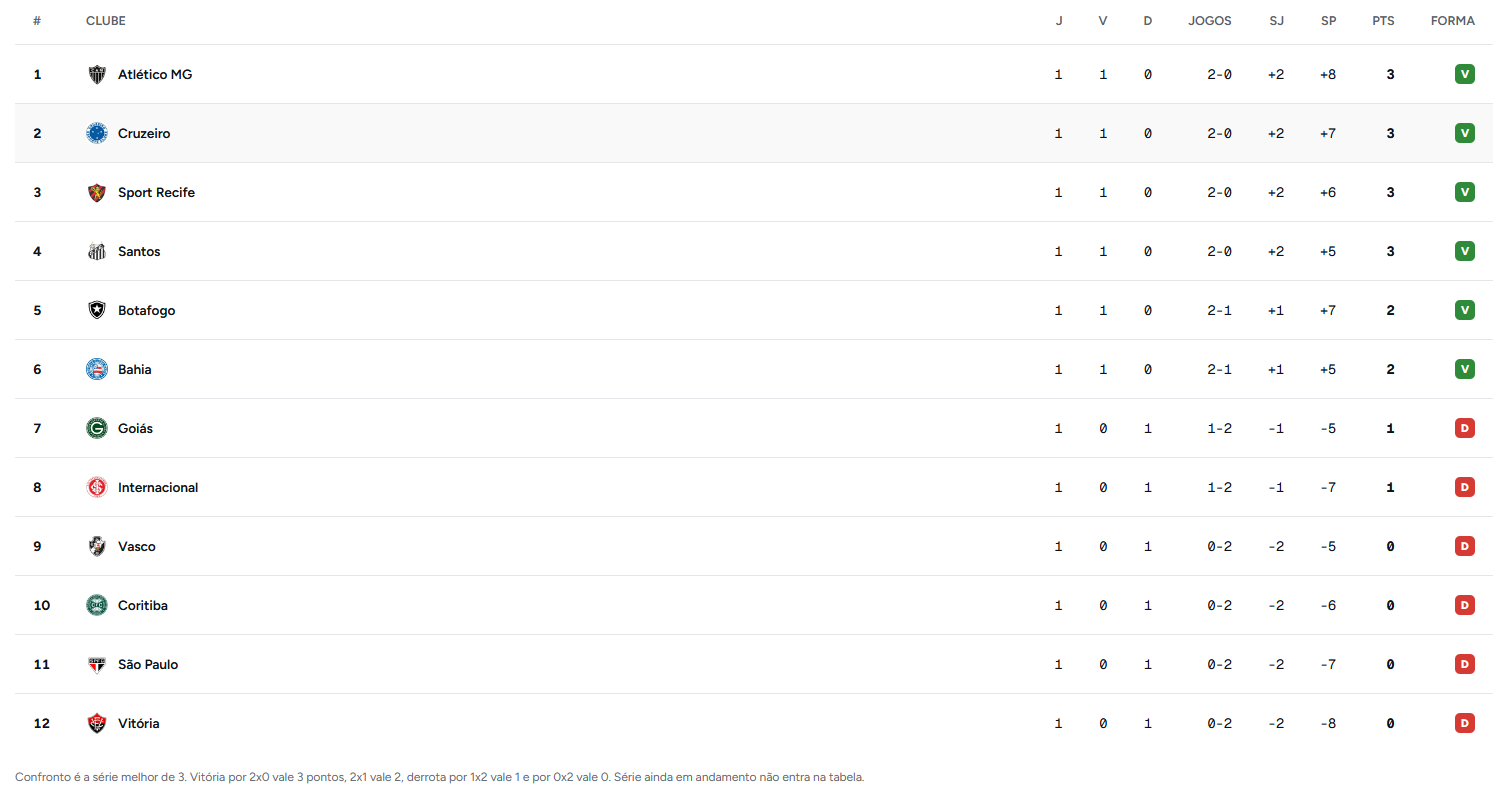Click the FORMA column header
The width and height of the screenshot is (1505, 797).
[1453, 21]
